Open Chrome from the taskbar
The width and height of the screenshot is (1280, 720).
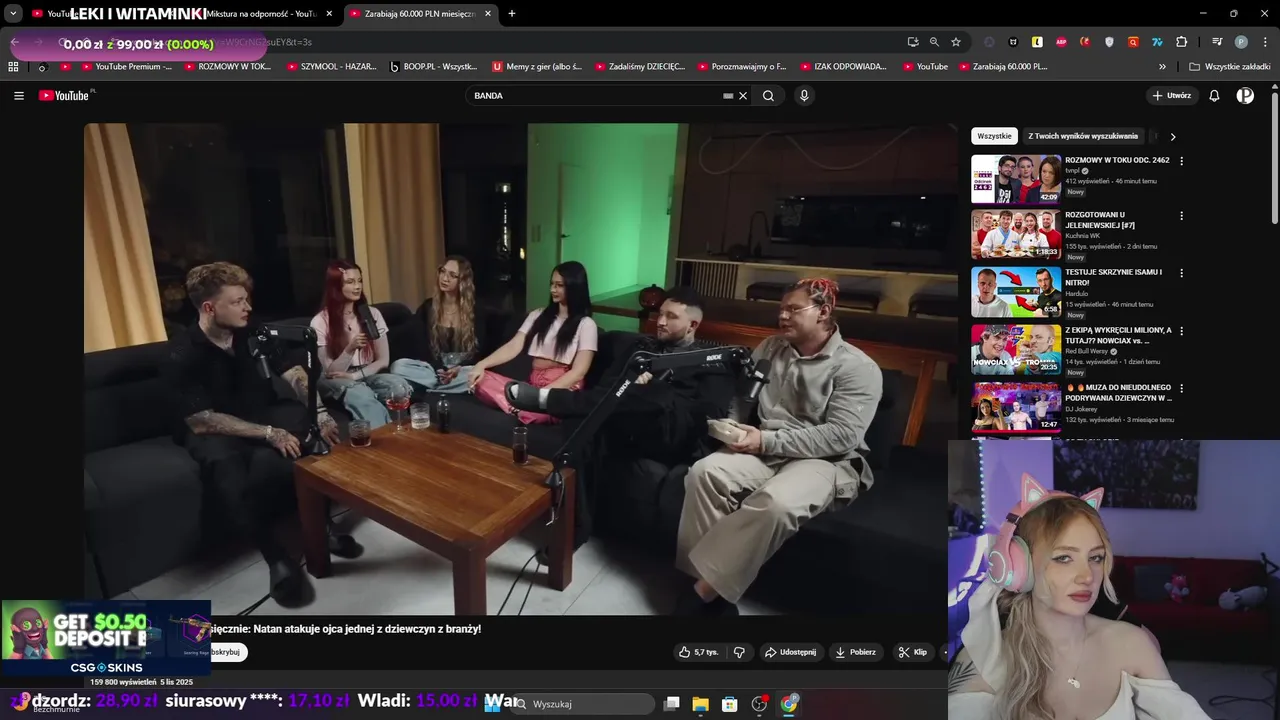[789, 704]
